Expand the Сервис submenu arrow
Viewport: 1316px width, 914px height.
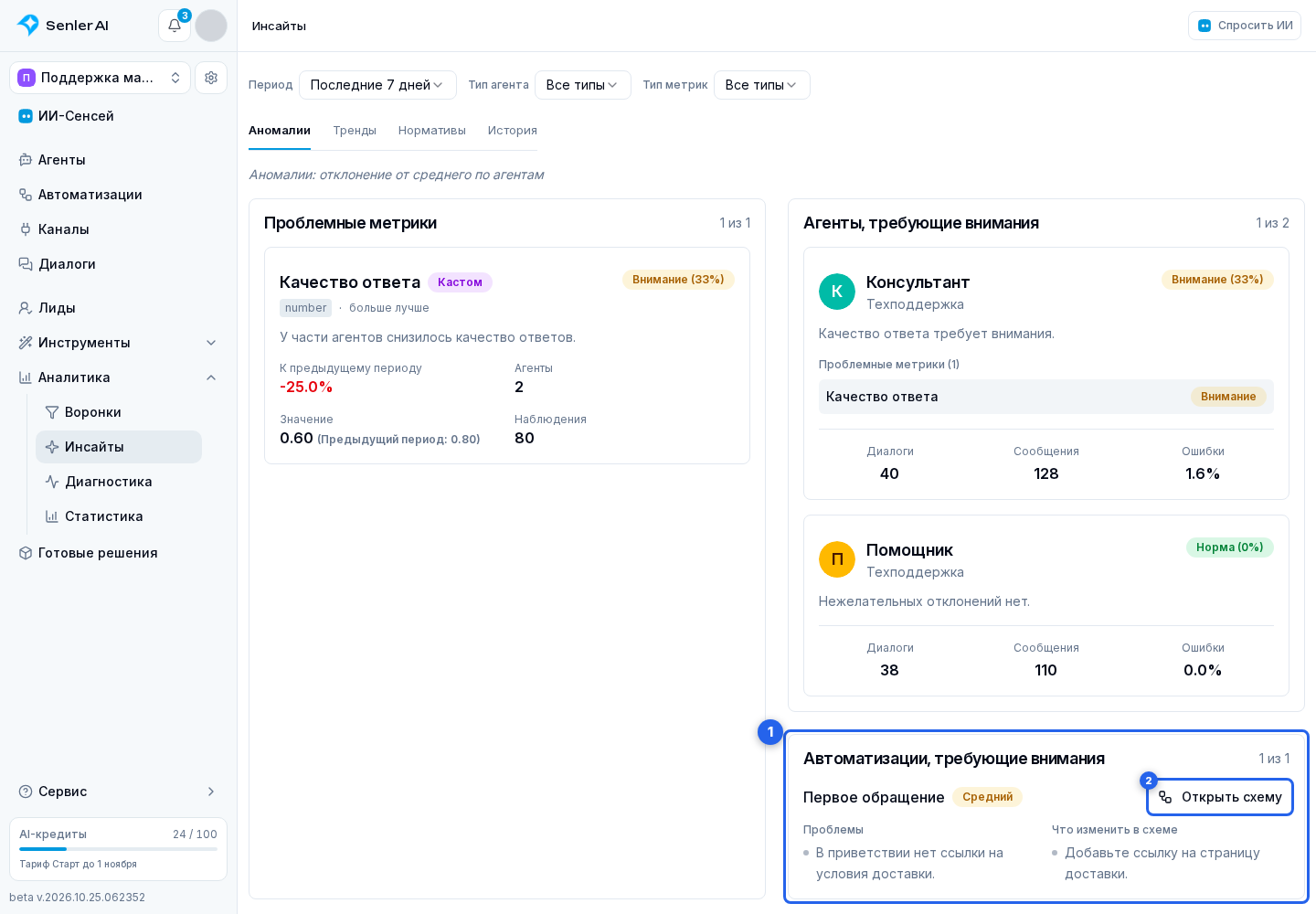[211, 792]
